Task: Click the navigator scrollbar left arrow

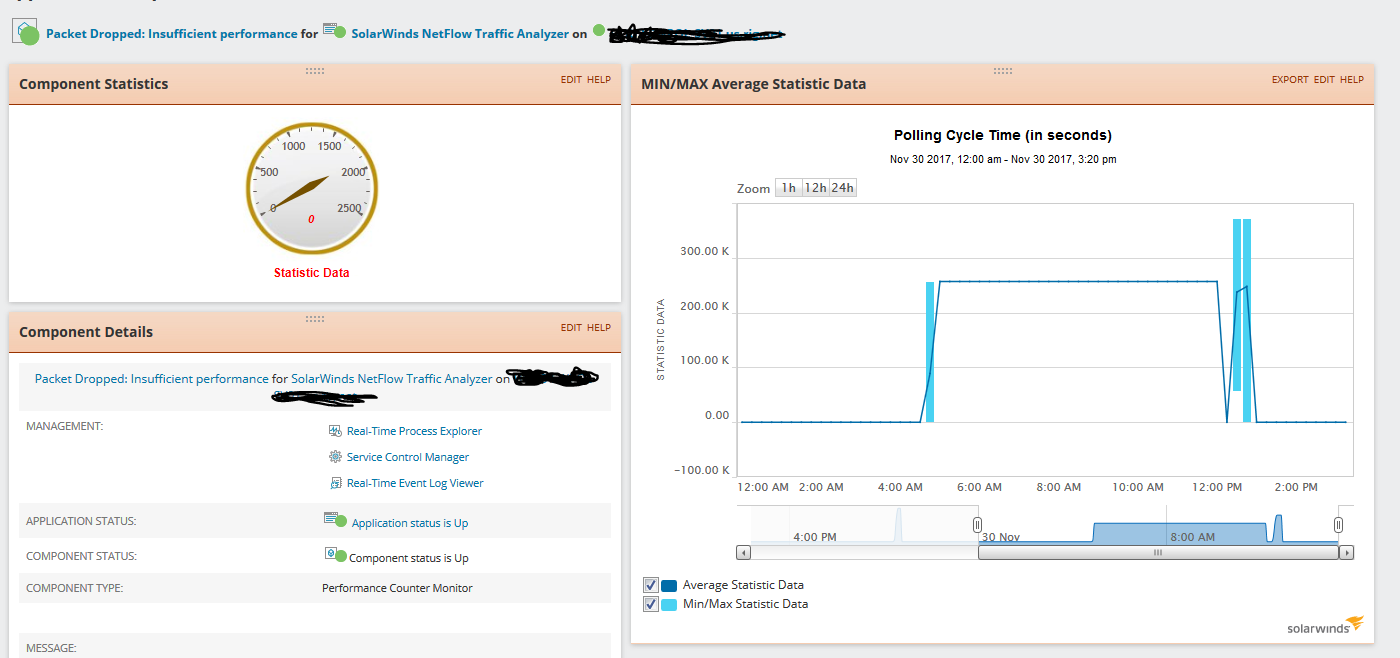Action: click(x=743, y=552)
